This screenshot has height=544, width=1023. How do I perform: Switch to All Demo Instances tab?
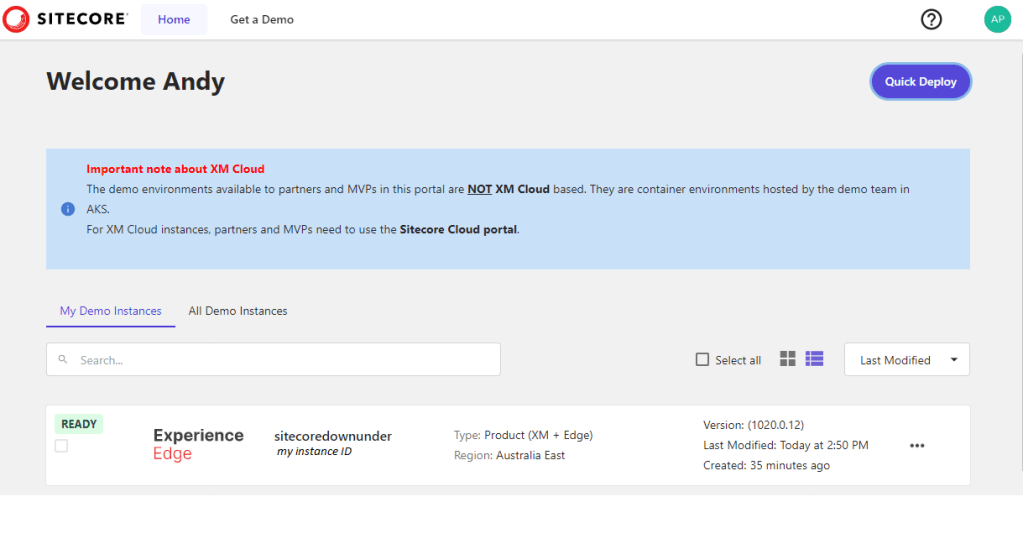pos(238,311)
